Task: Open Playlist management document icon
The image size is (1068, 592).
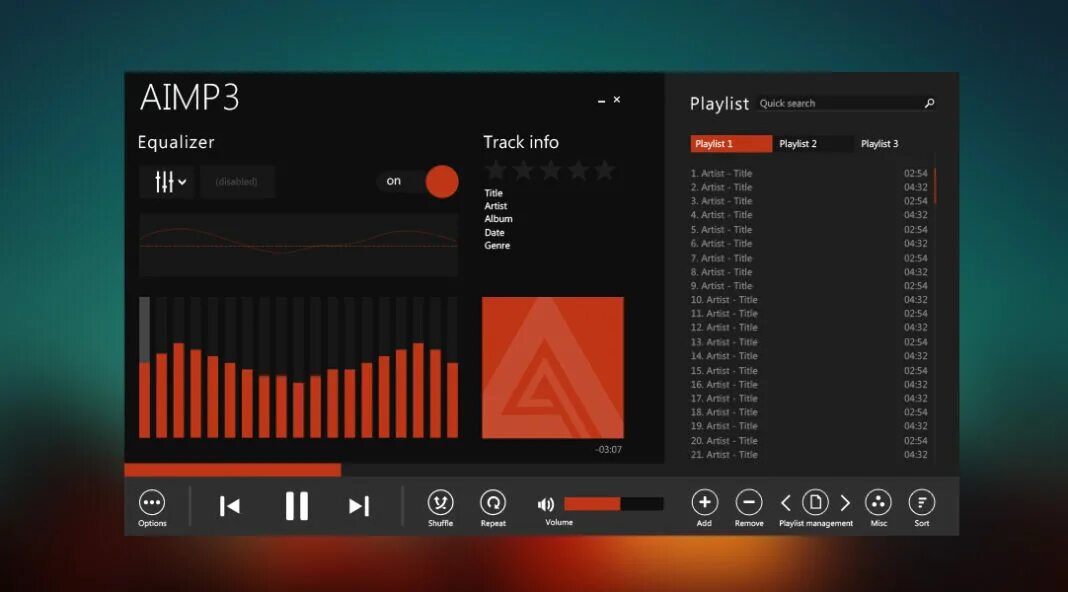Action: [815, 502]
